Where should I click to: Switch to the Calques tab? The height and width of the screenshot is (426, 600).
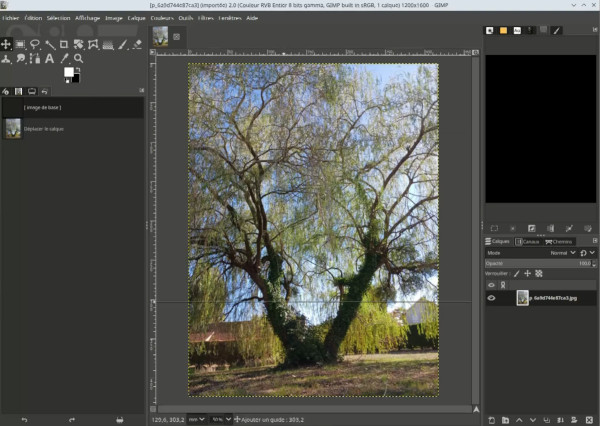click(x=497, y=242)
